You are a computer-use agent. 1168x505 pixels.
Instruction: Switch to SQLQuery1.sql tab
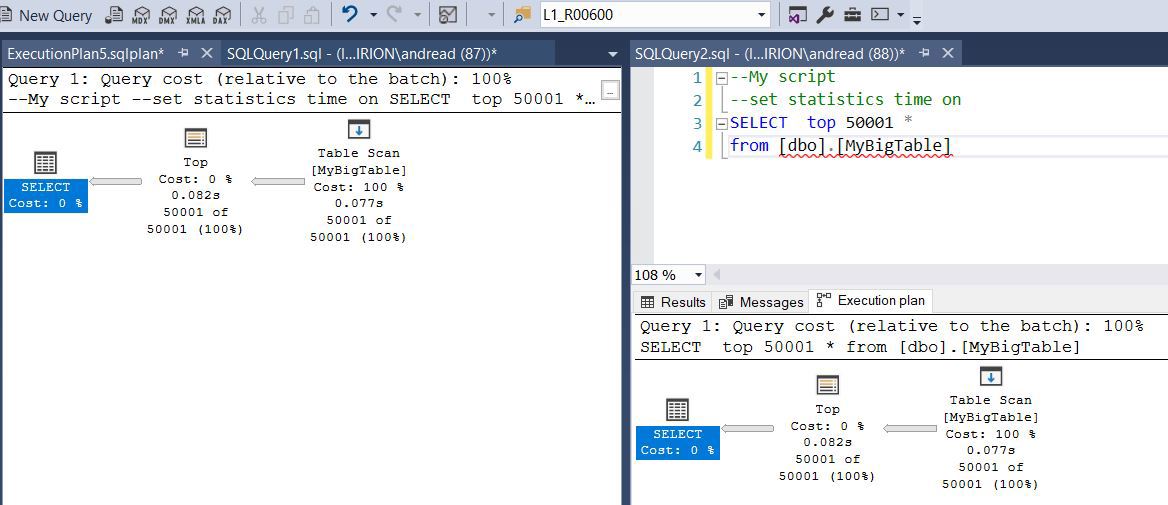361,54
